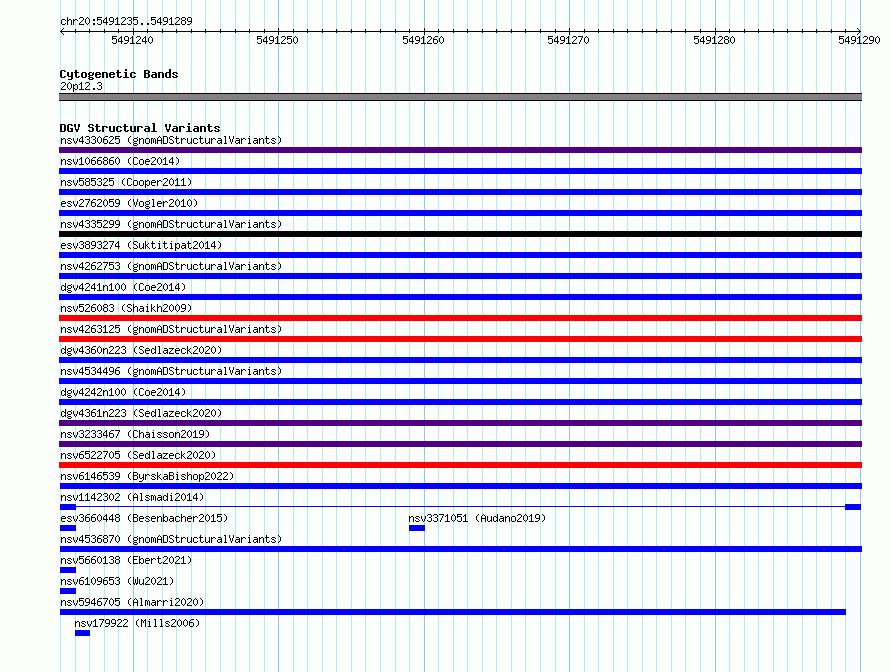Click the black bar for nsv4335299
Image resolution: width=890 pixels, height=672 pixels.
pos(460,234)
